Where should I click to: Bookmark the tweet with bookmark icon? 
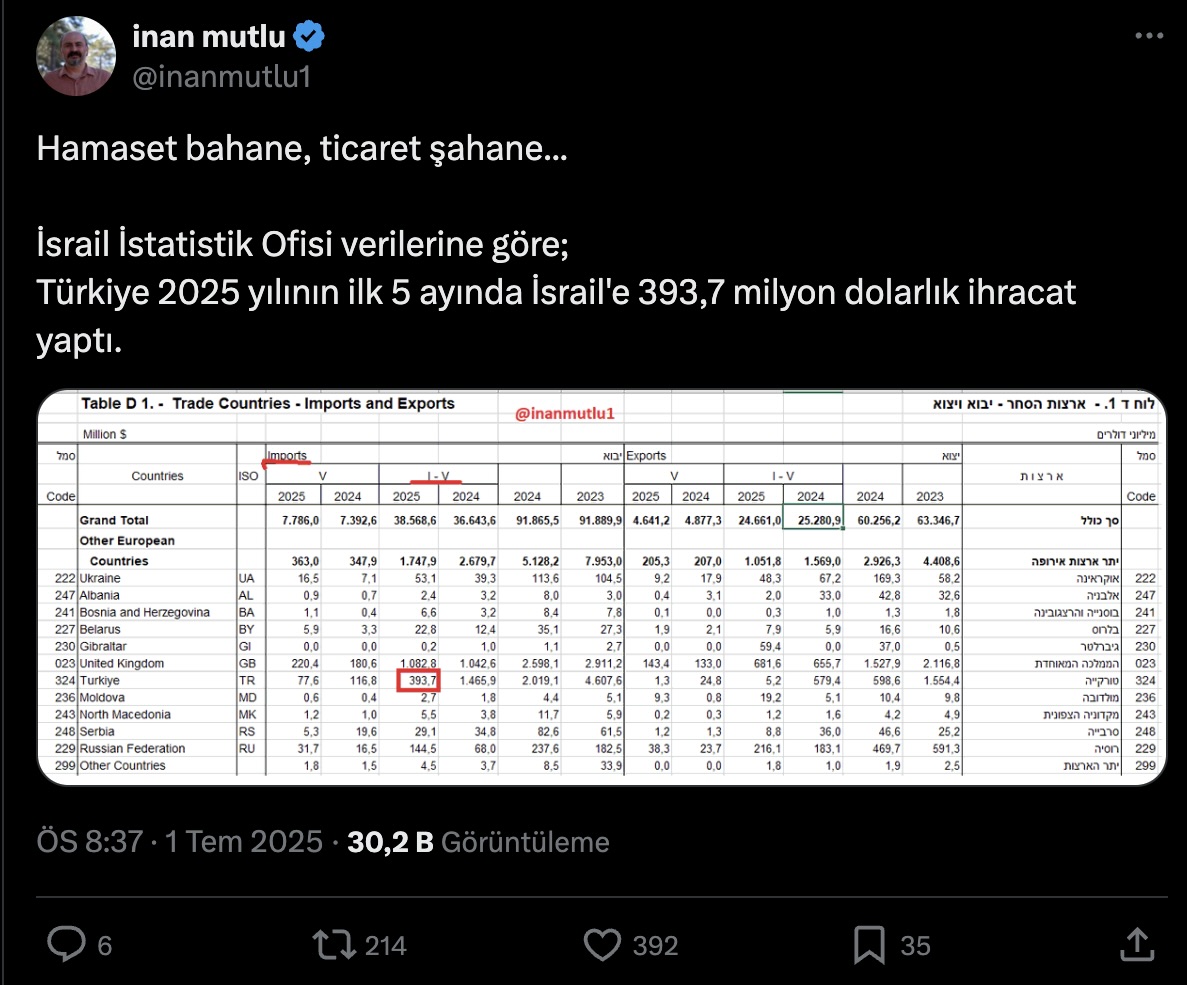pos(869,945)
